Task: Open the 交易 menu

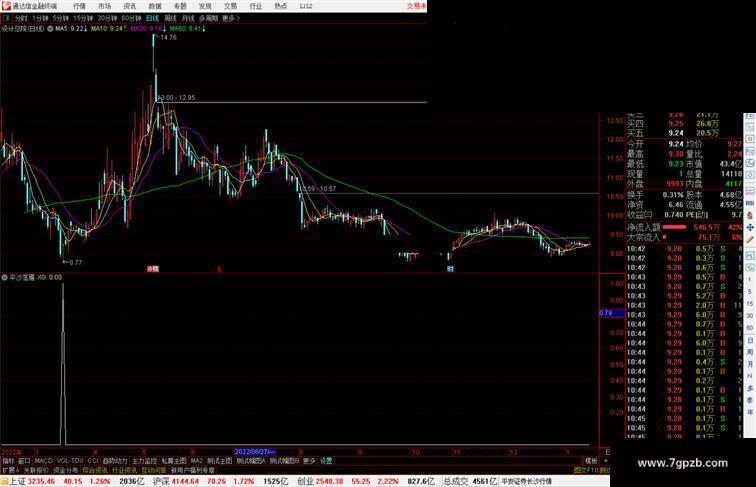Action: [x=230, y=6]
